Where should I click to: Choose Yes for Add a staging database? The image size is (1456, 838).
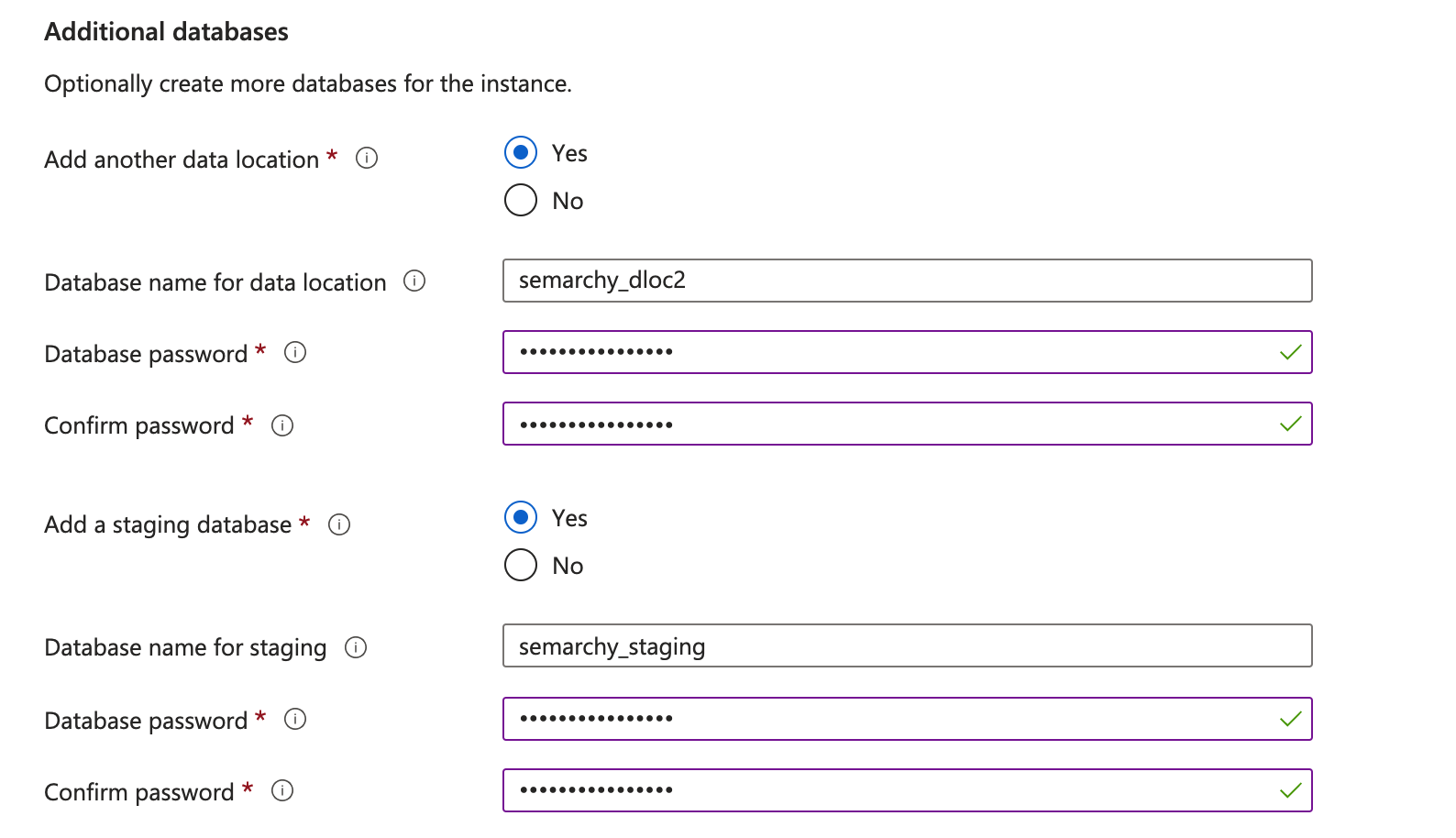(521, 518)
